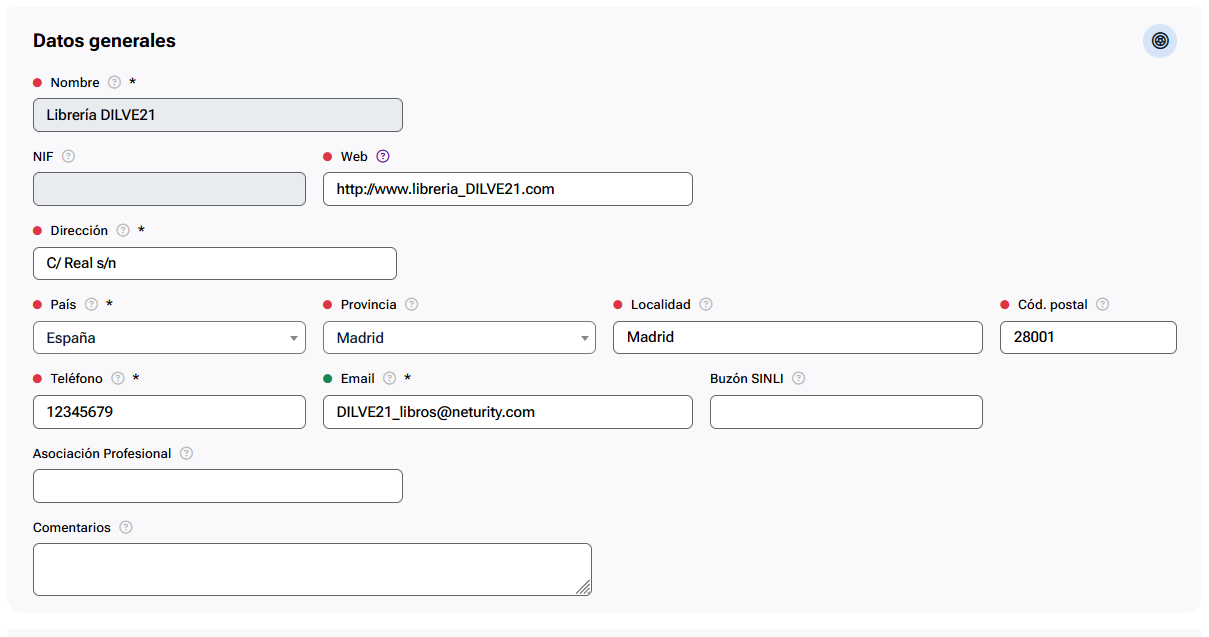This screenshot has width=1209, height=637.
Task: Click the help icon next to Provincia
Action: pos(411,305)
